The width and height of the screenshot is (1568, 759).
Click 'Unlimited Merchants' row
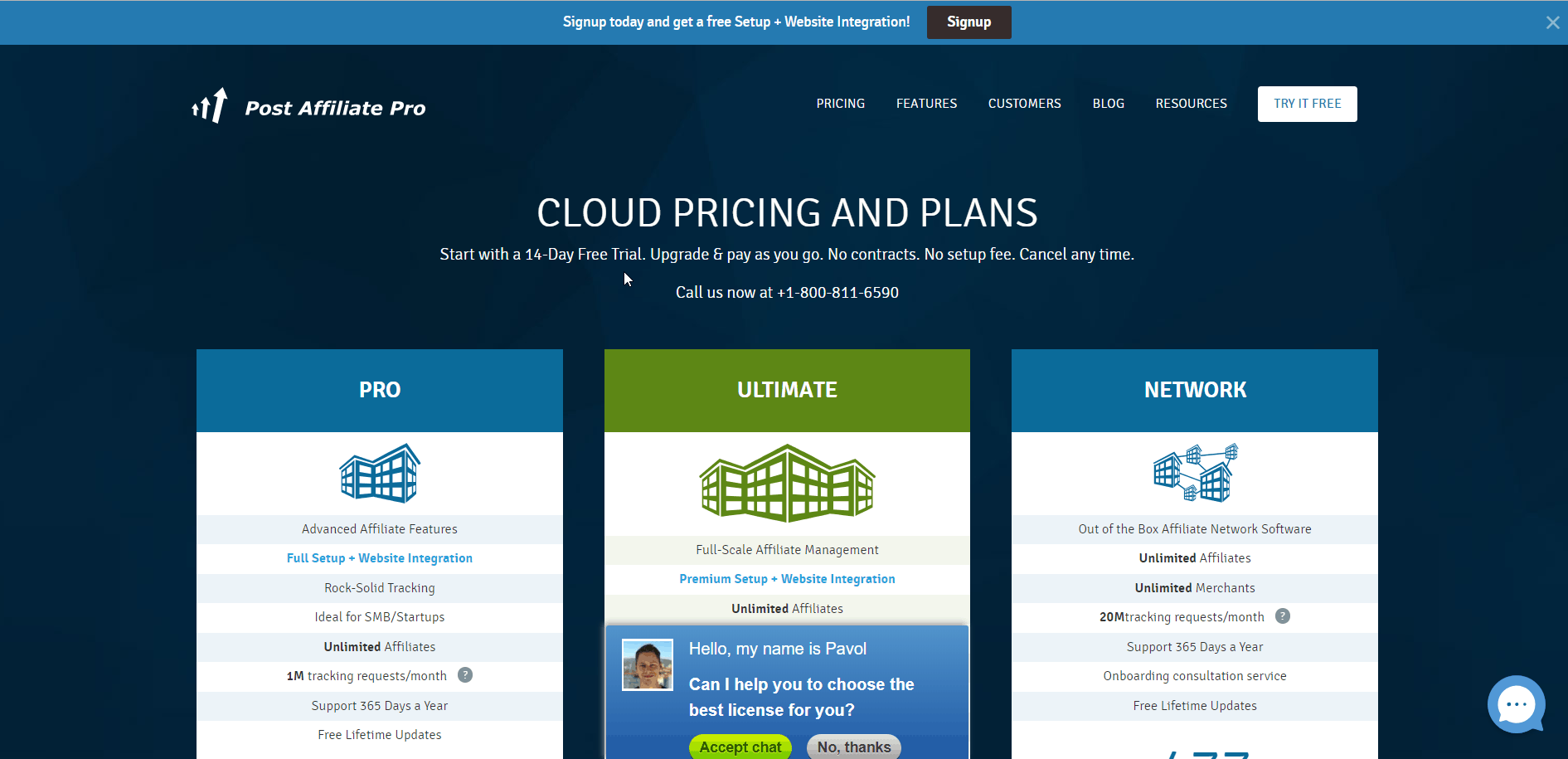(x=1195, y=588)
